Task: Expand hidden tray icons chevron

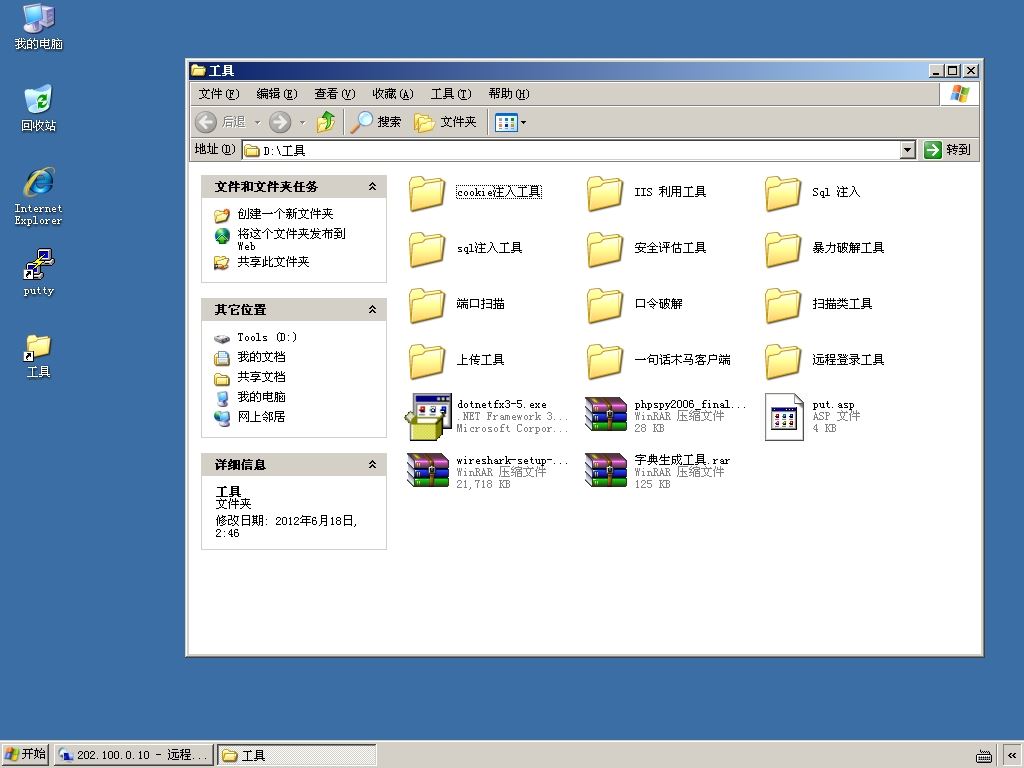Action: coord(1012,756)
